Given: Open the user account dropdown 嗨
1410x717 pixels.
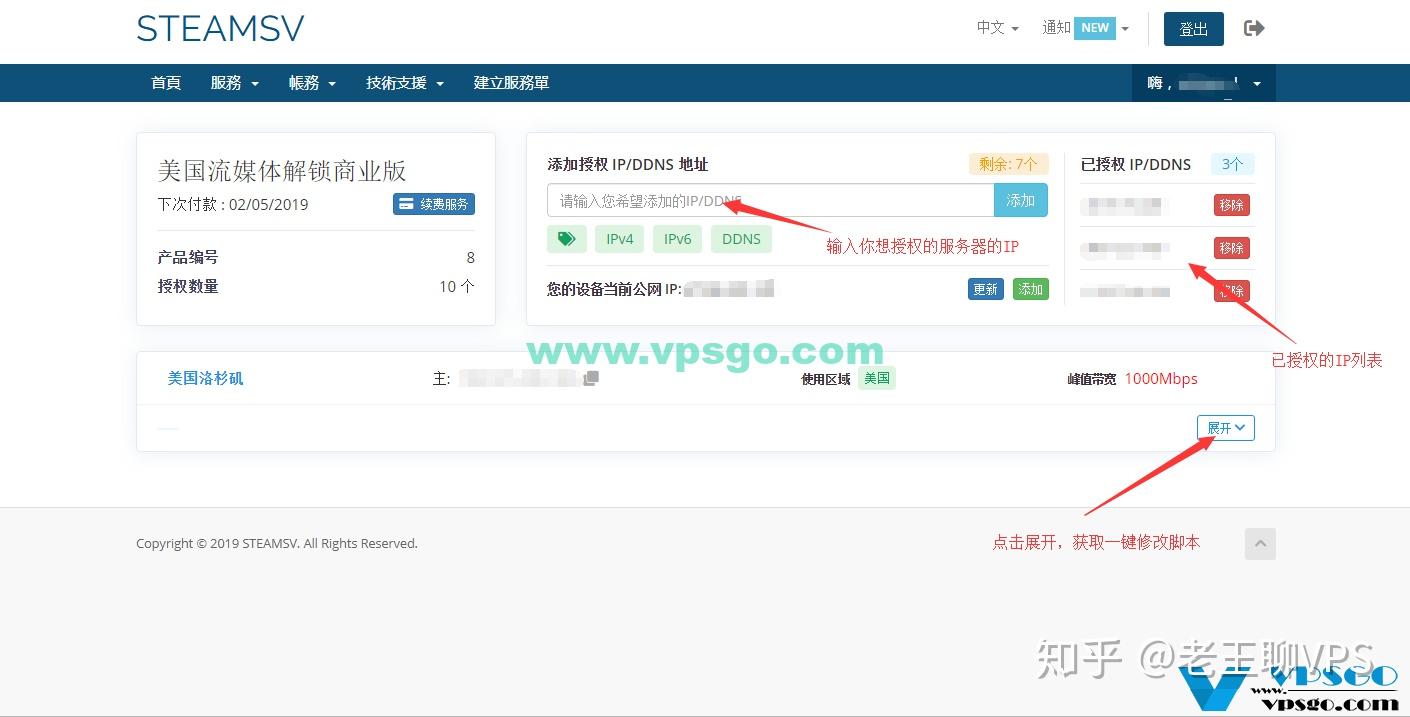Looking at the screenshot, I should click(x=1204, y=83).
